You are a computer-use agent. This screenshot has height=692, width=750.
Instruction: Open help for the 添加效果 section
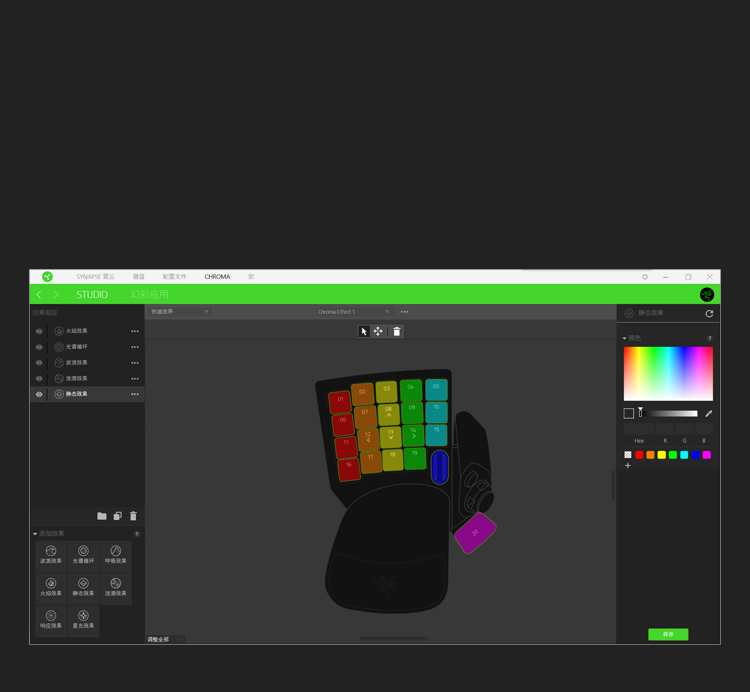[x=137, y=534]
